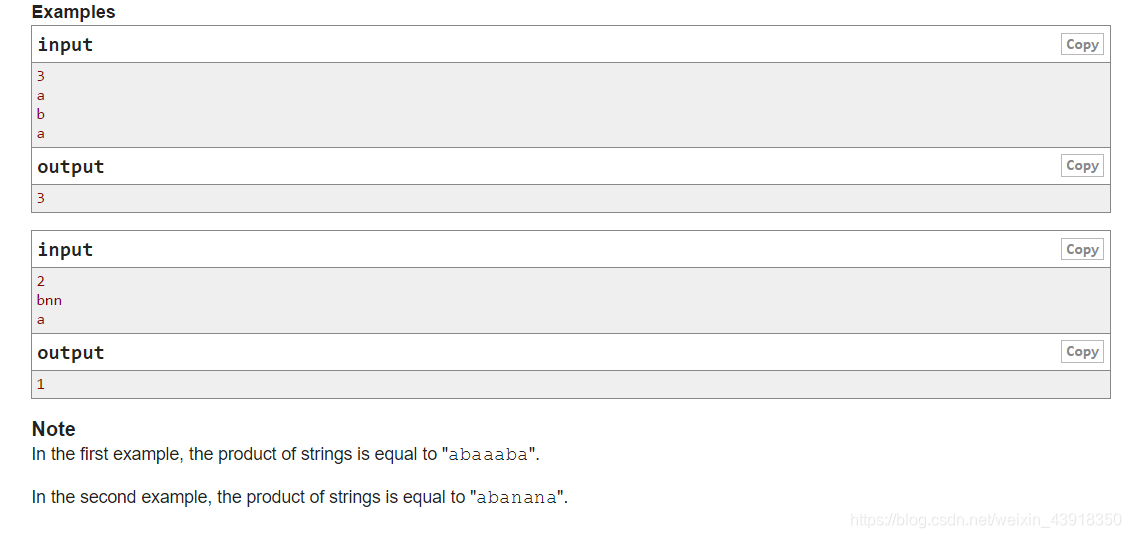Click the first example's output title
This screenshot has height=538, width=1131.
coord(71,167)
